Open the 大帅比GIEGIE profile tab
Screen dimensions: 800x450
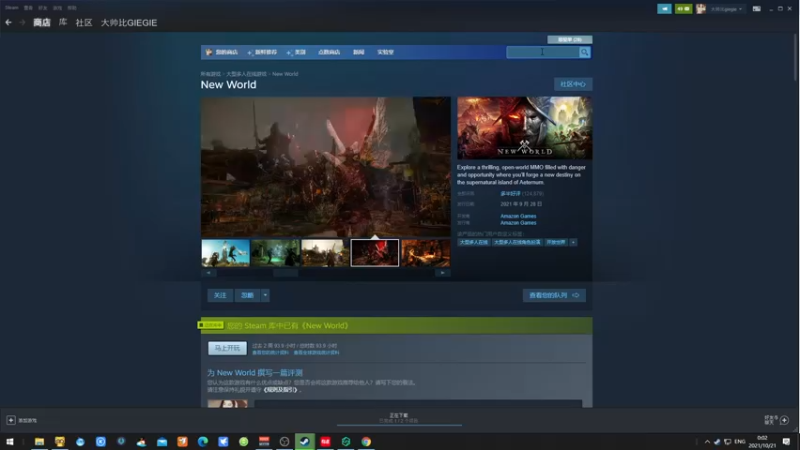click(129, 22)
